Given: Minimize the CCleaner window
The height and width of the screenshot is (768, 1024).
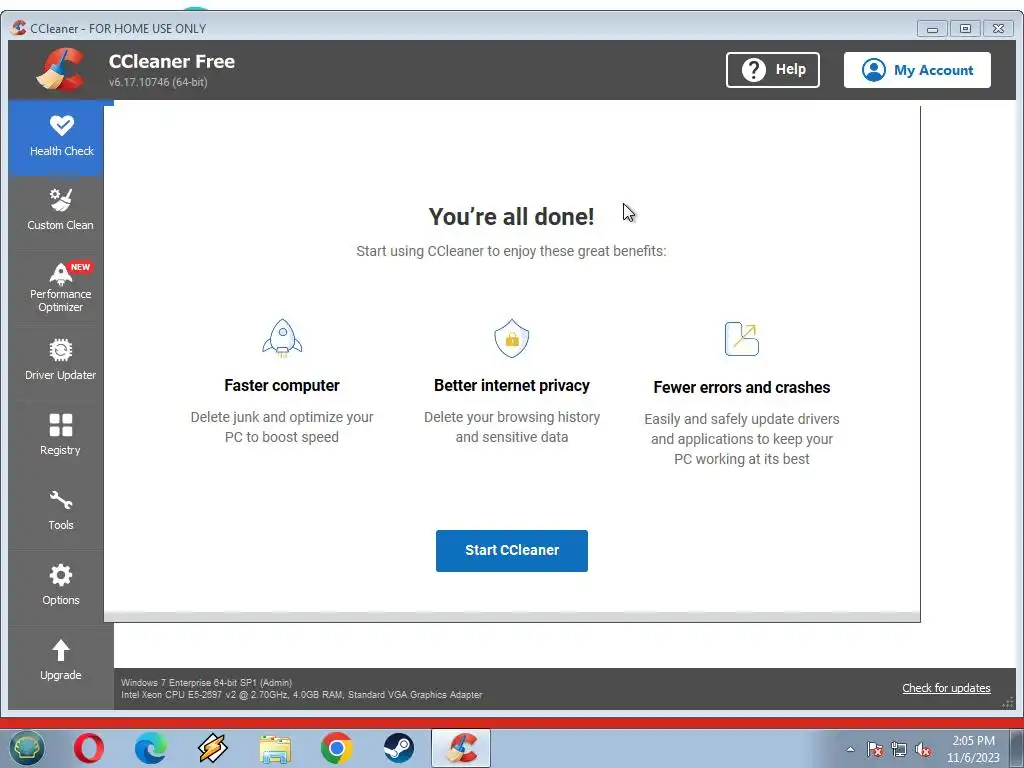Looking at the screenshot, I should pos(932,29).
